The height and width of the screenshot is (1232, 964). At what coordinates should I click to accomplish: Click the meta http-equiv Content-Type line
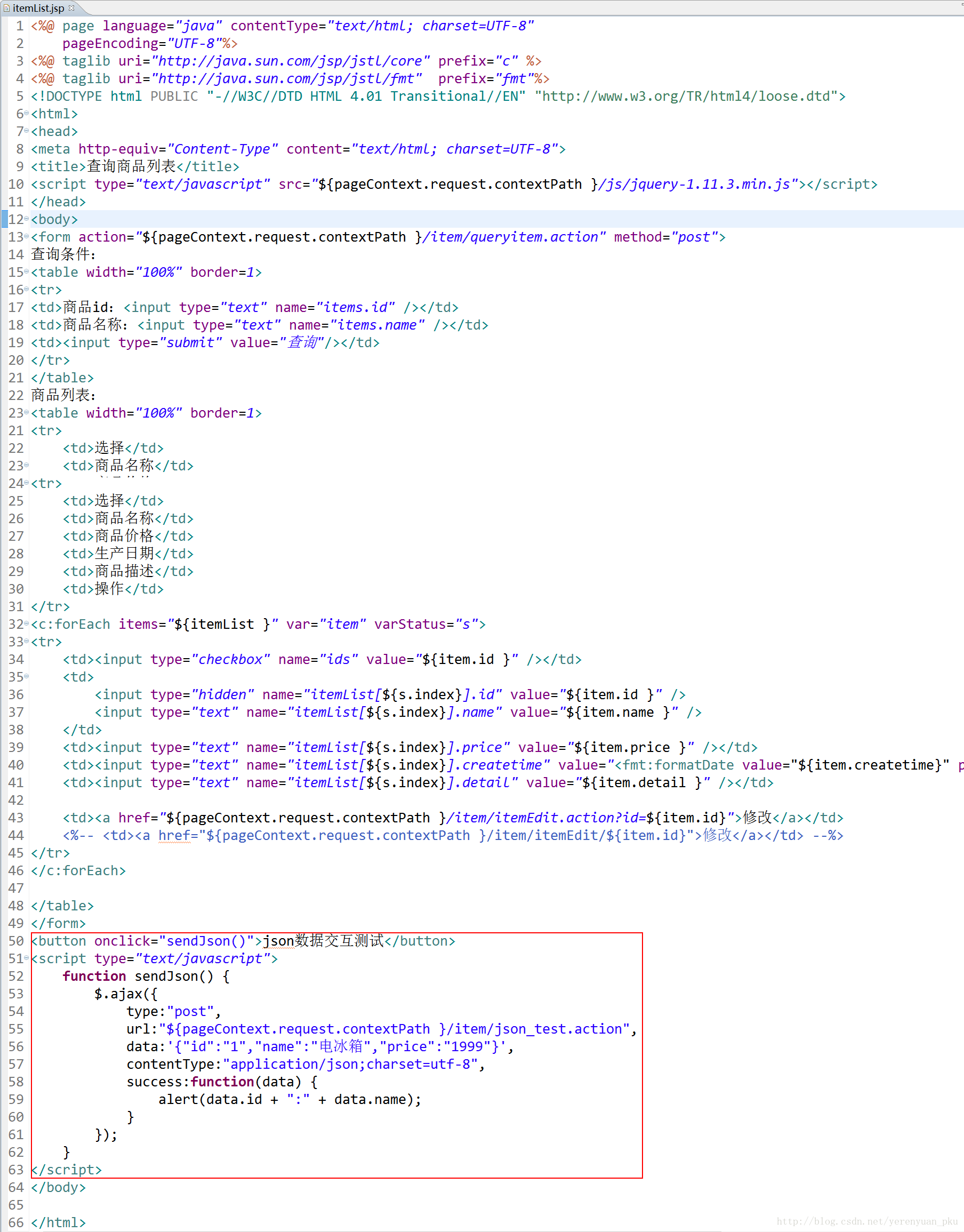click(298, 149)
